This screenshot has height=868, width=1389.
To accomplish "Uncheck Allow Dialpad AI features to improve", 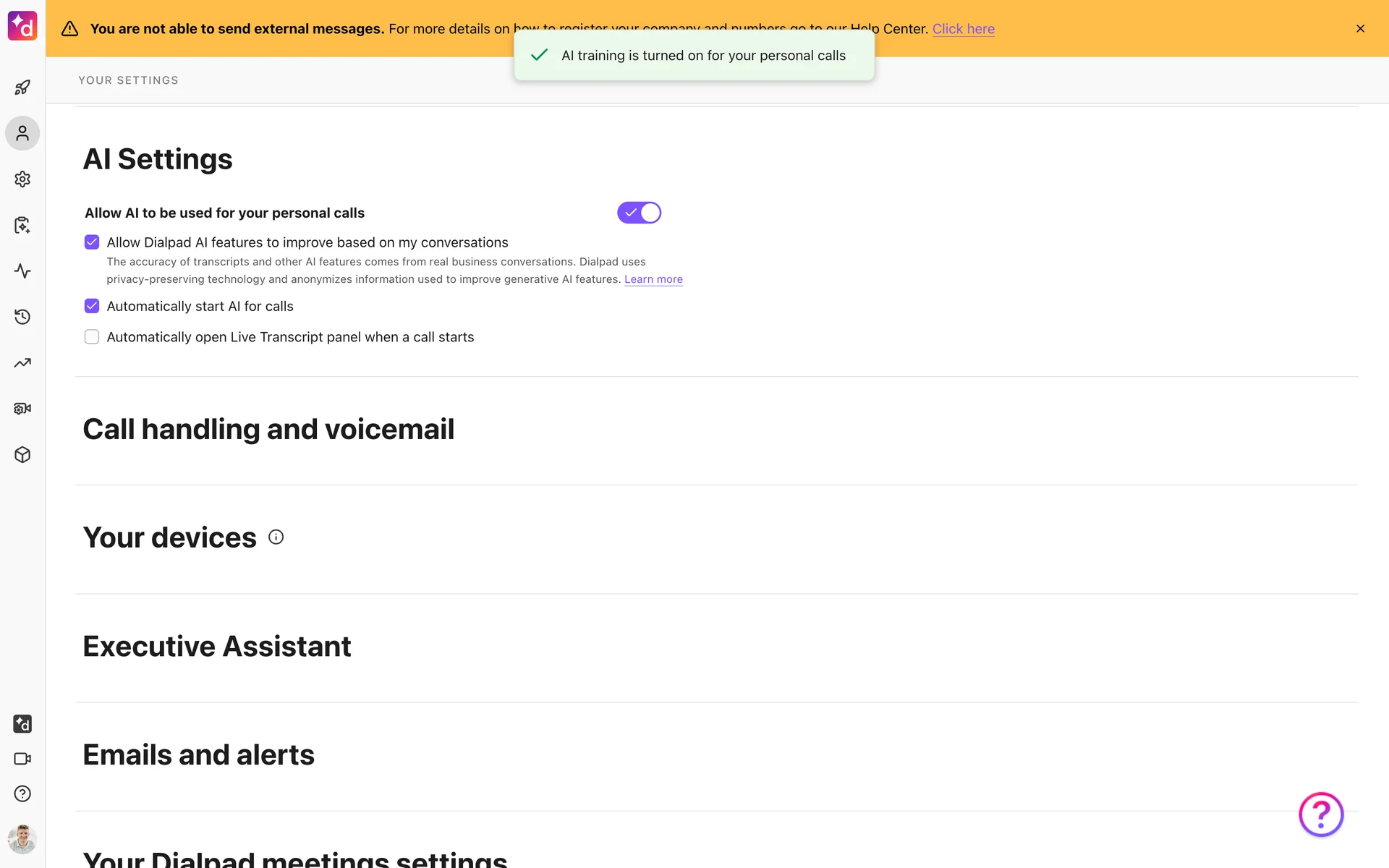I will [92, 242].
